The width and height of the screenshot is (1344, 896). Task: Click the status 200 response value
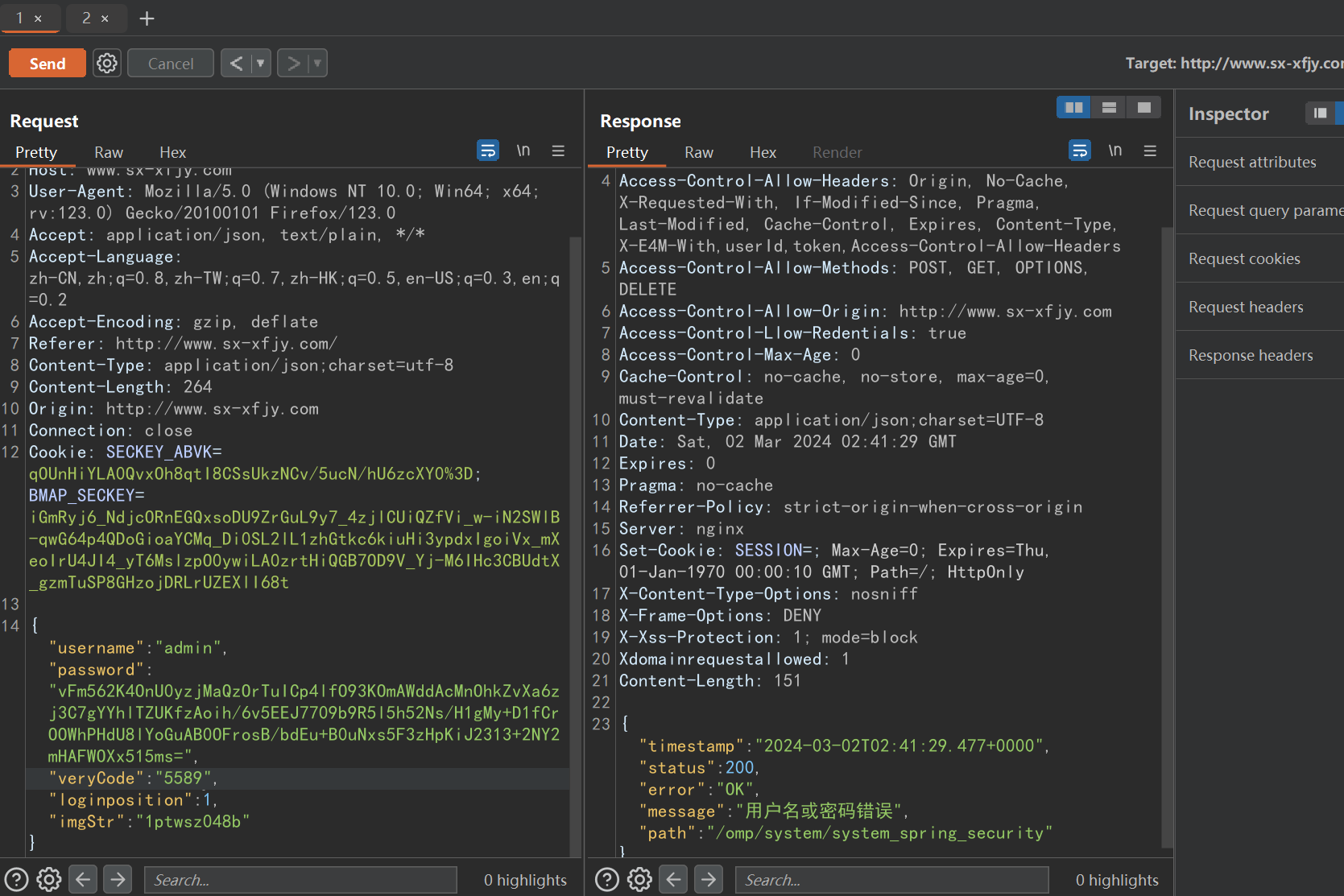tap(740, 768)
